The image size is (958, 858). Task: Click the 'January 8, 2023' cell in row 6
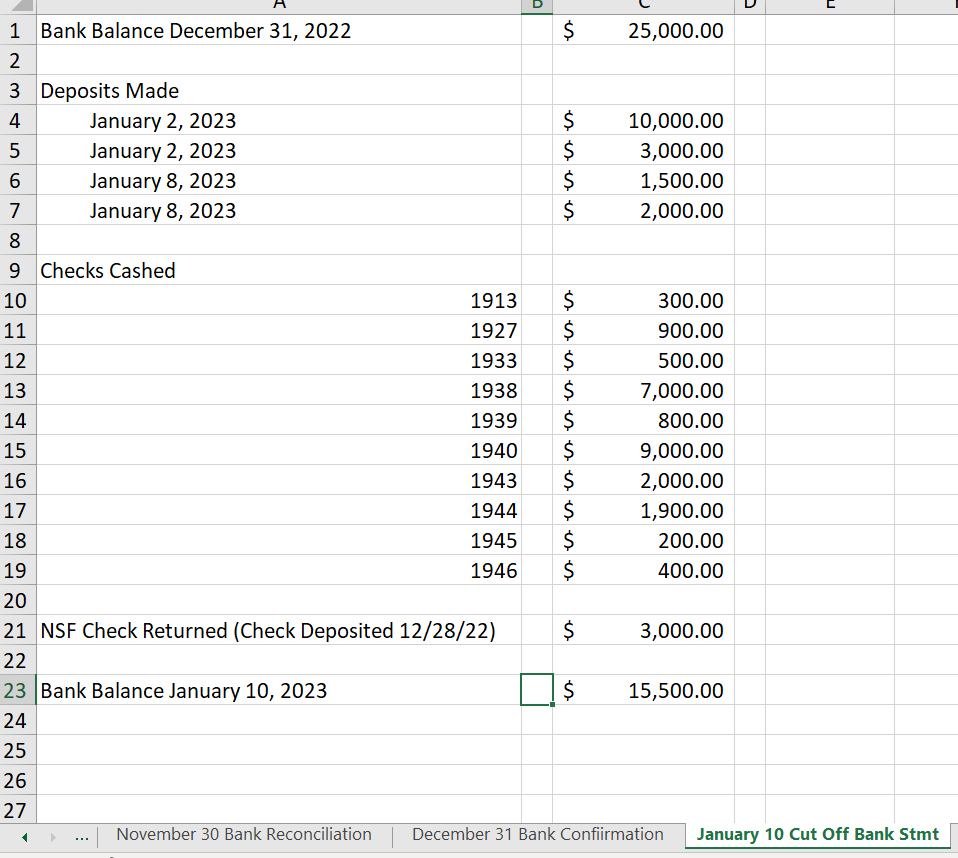pyautogui.click(x=279, y=180)
